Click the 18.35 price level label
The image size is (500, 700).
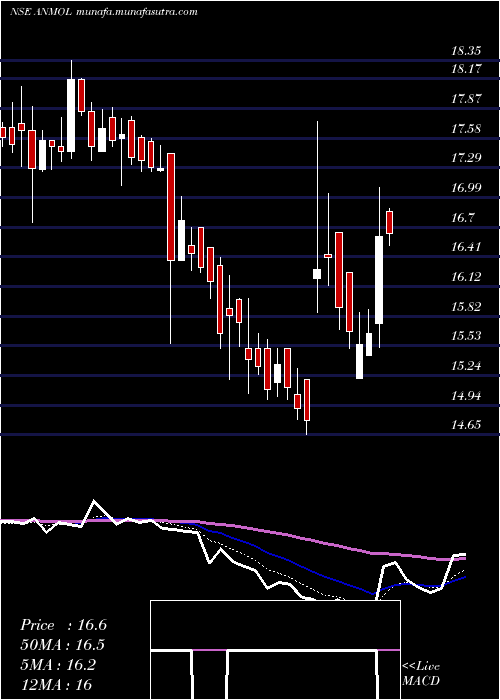tap(466, 51)
